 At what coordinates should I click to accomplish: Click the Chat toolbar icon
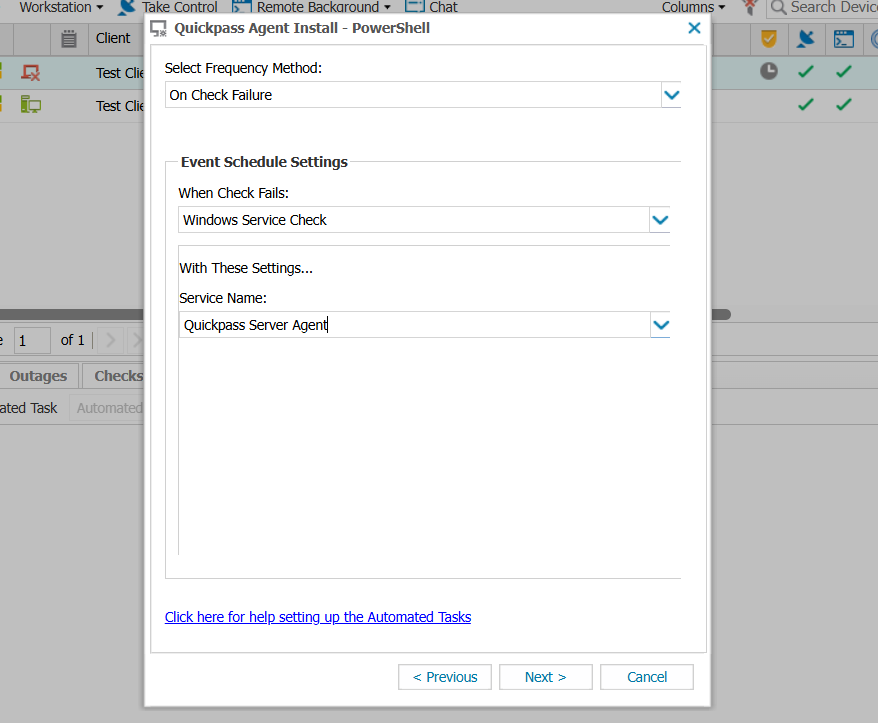coord(415,7)
